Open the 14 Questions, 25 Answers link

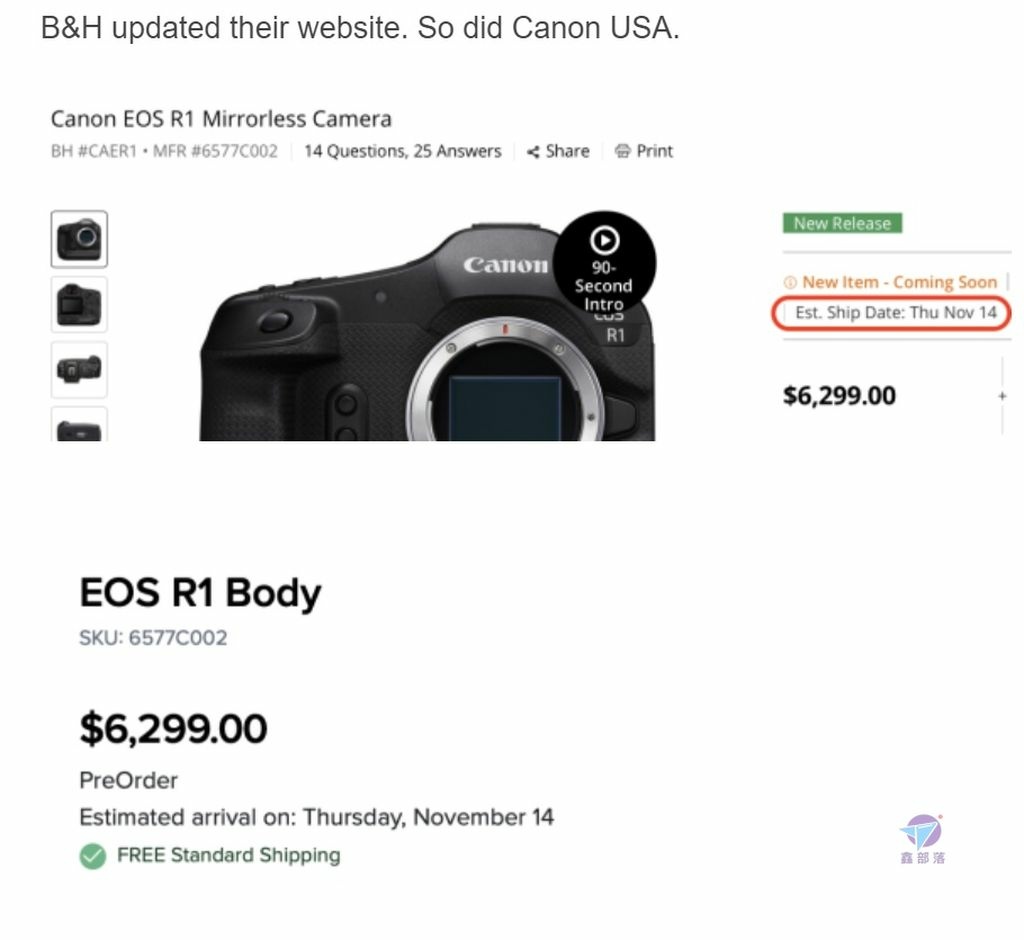click(403, 152)
